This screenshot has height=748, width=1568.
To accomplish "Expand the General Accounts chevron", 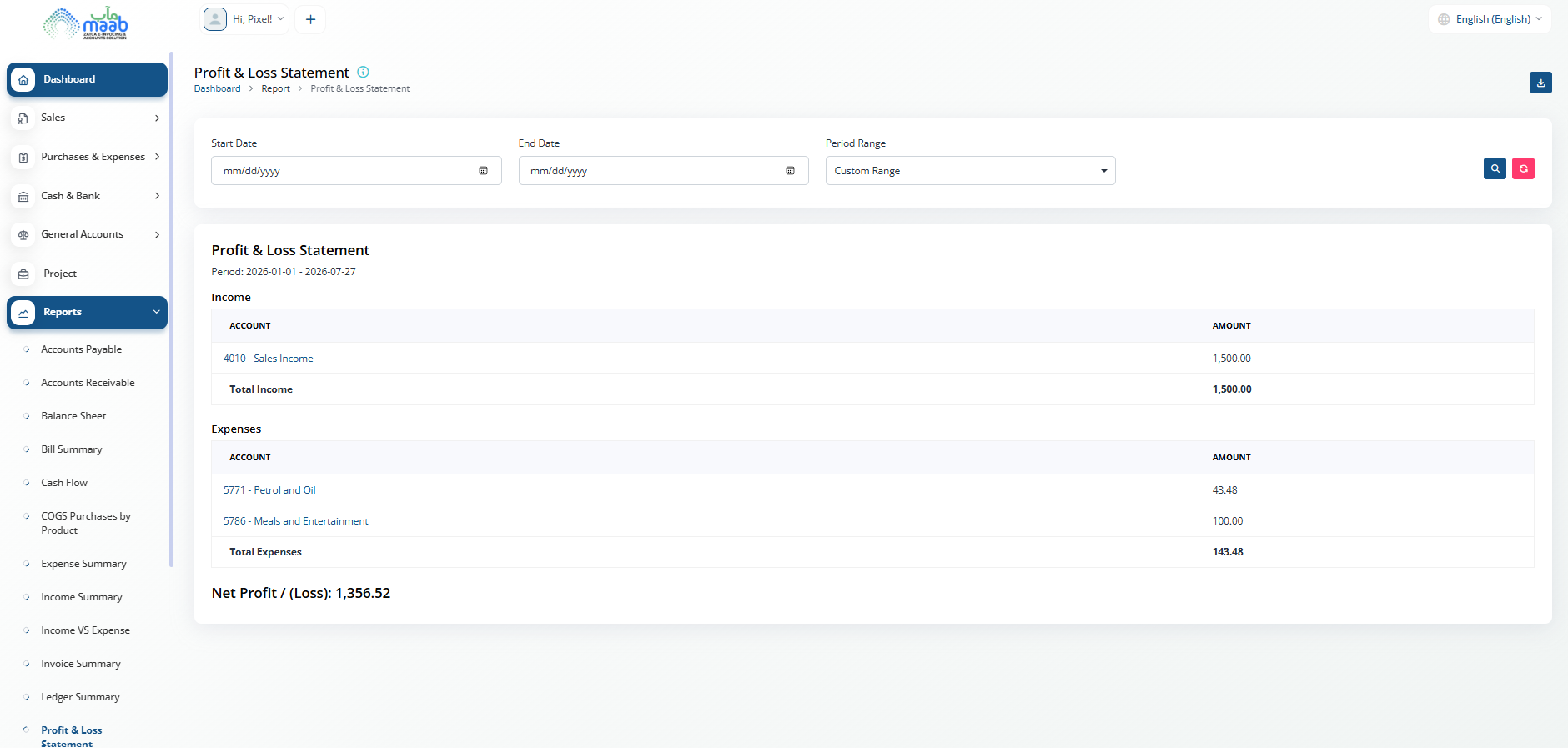I will (x=157, y=235).
